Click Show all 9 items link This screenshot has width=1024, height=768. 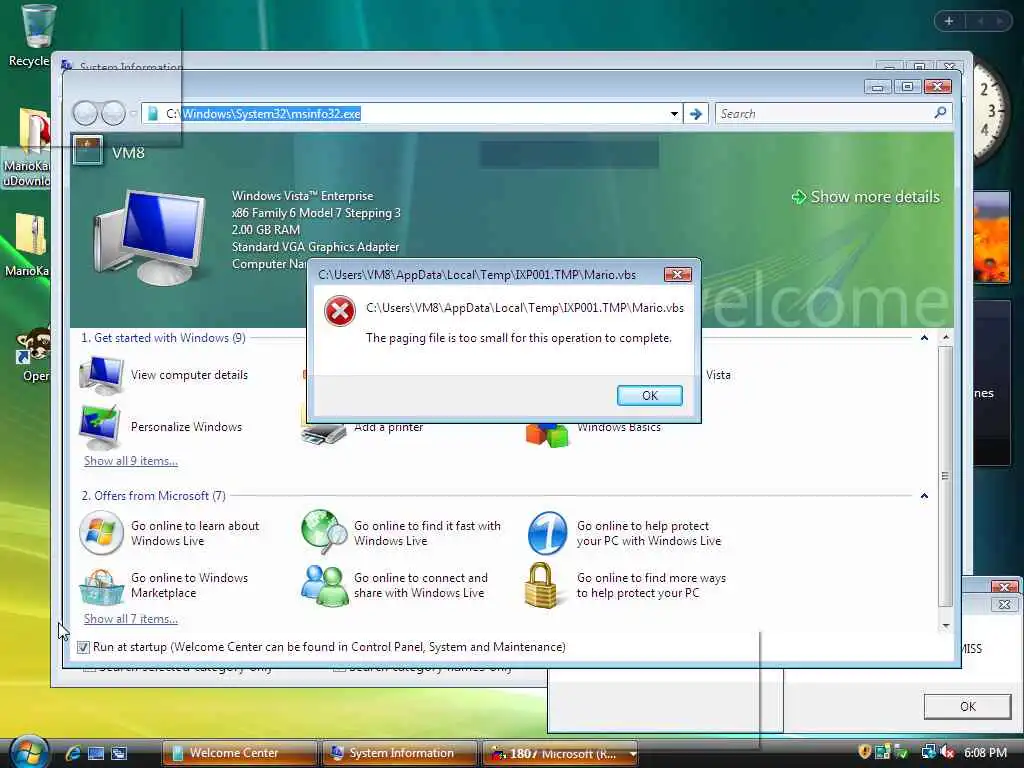(x=131, y=460)
